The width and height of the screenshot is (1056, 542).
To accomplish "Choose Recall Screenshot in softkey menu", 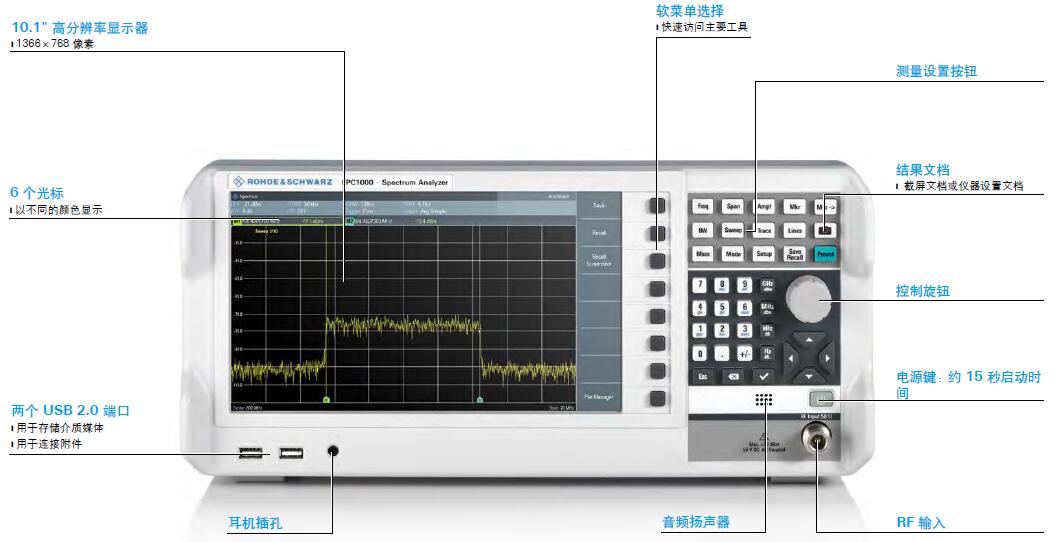I will [600, 260].
